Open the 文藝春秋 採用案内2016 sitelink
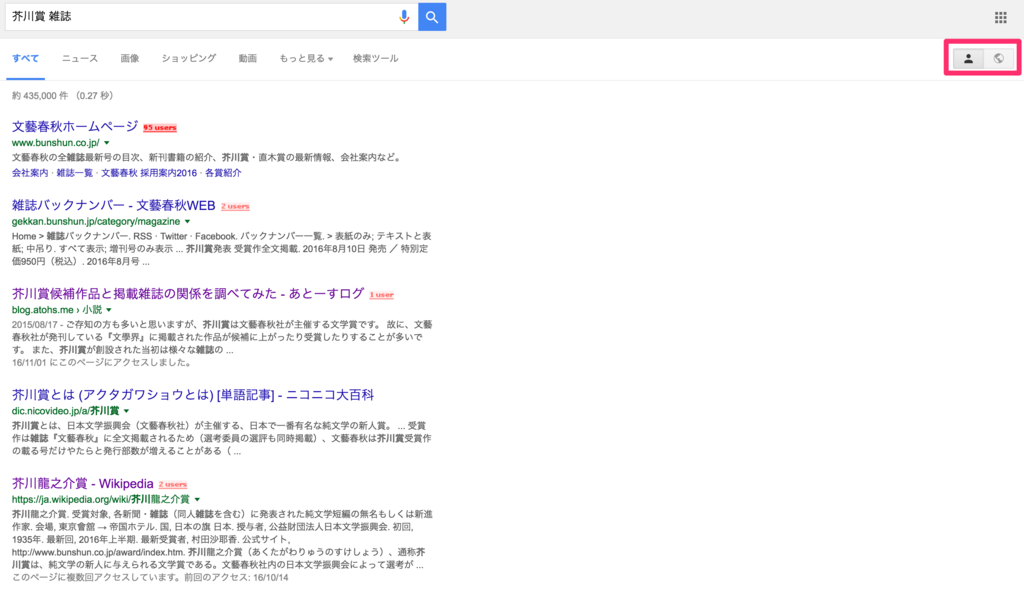The height and width of the screenshot is (599, 1024). tap(149, 173)
